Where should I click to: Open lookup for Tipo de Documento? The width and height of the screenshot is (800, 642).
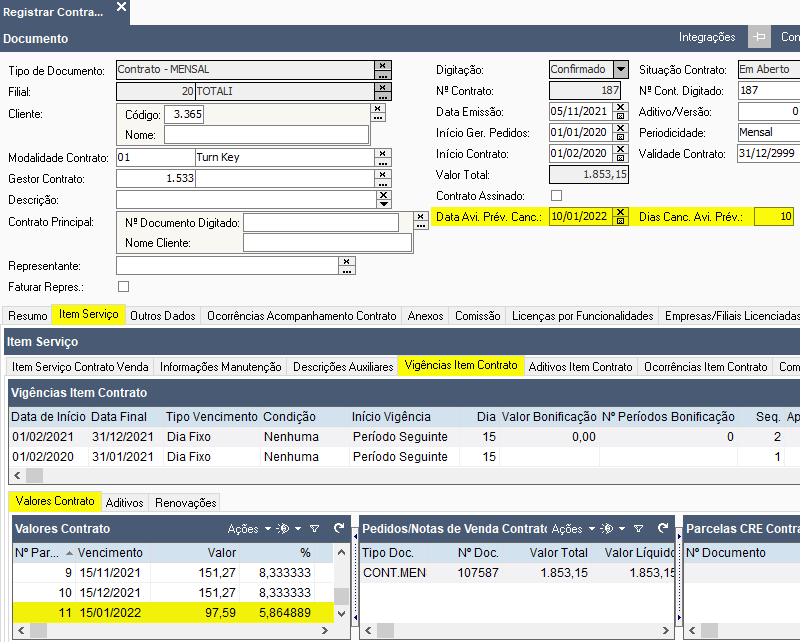(x=383, y=75)
